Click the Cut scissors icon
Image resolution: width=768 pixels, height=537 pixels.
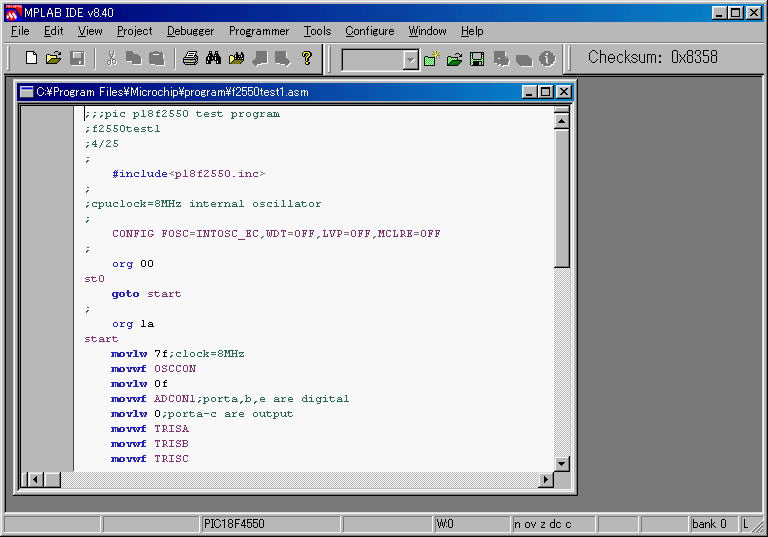point(112,58)
